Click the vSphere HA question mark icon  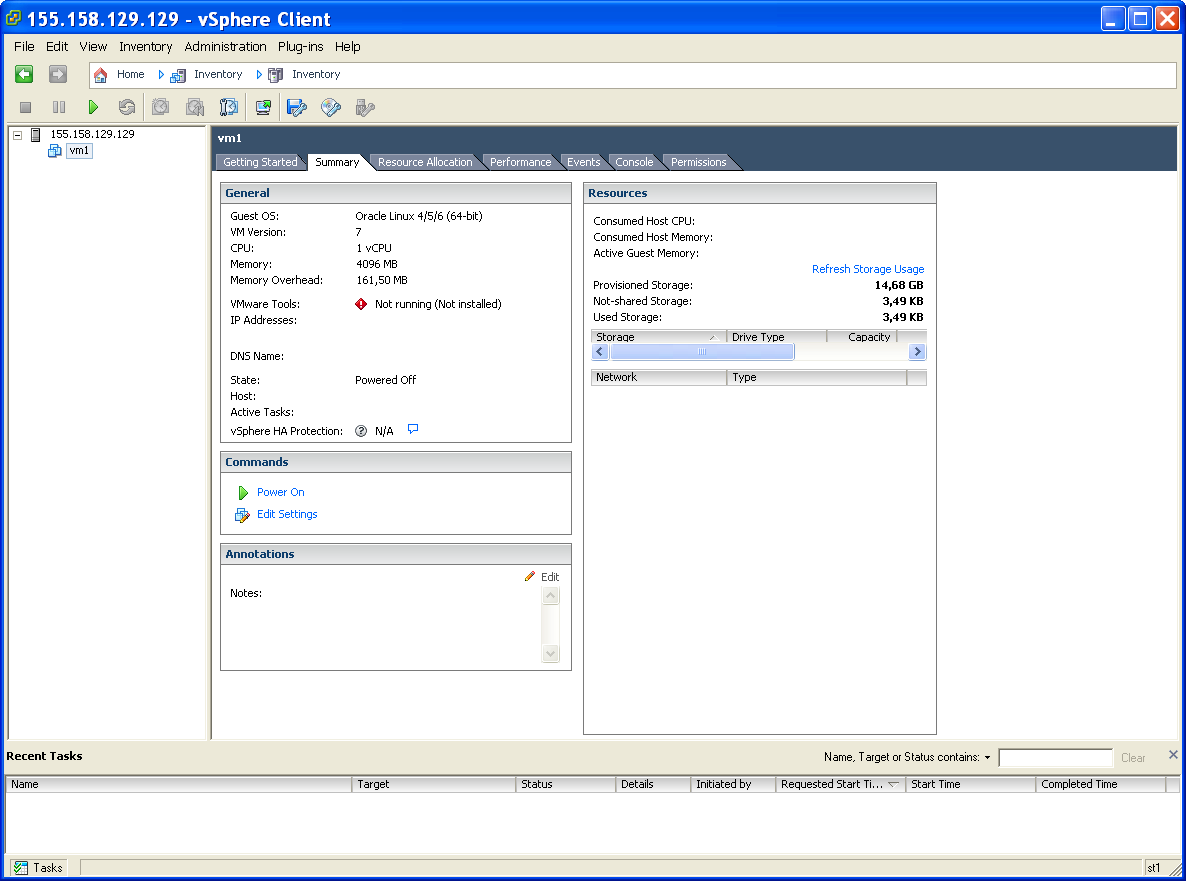(x=361, y=431)
